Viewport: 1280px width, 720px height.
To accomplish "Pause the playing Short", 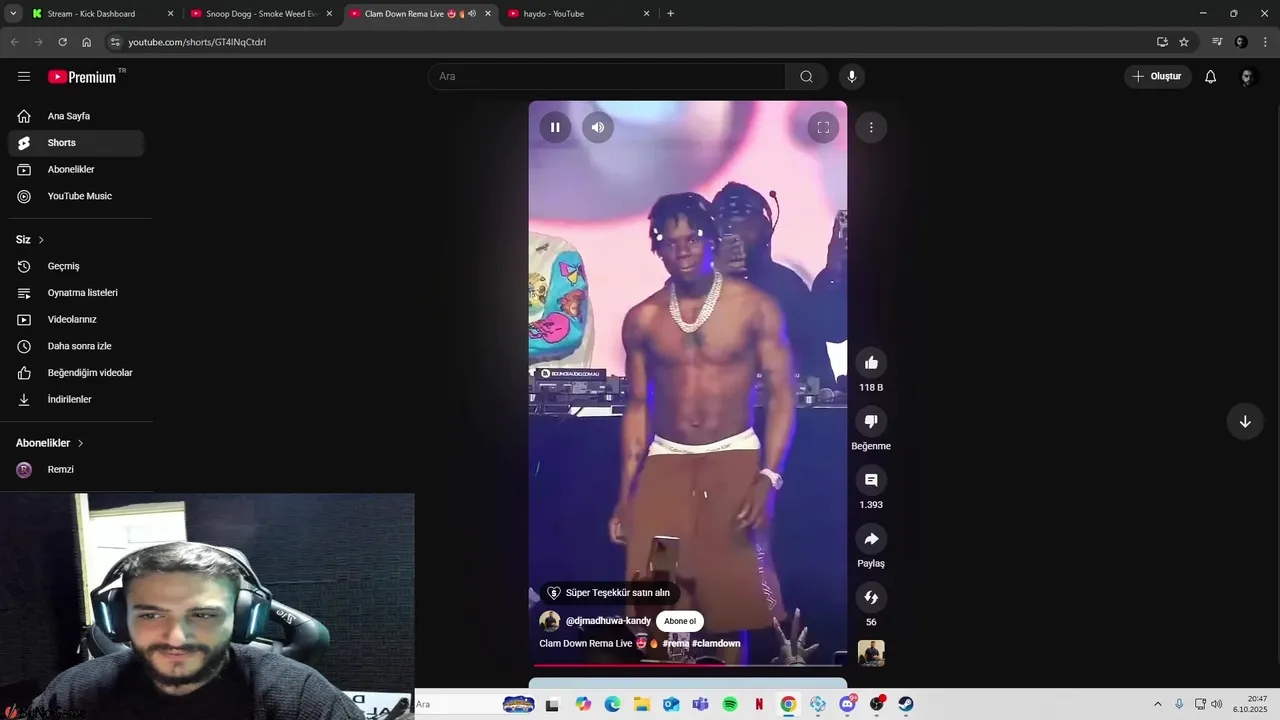I will (555, 127).
